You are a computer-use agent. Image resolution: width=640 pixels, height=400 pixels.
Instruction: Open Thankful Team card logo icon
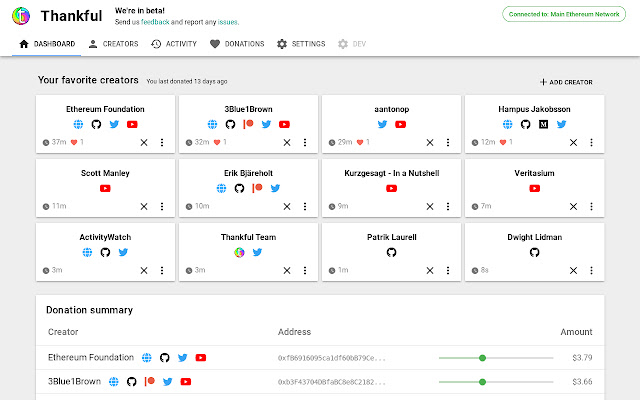click(239, 252)
